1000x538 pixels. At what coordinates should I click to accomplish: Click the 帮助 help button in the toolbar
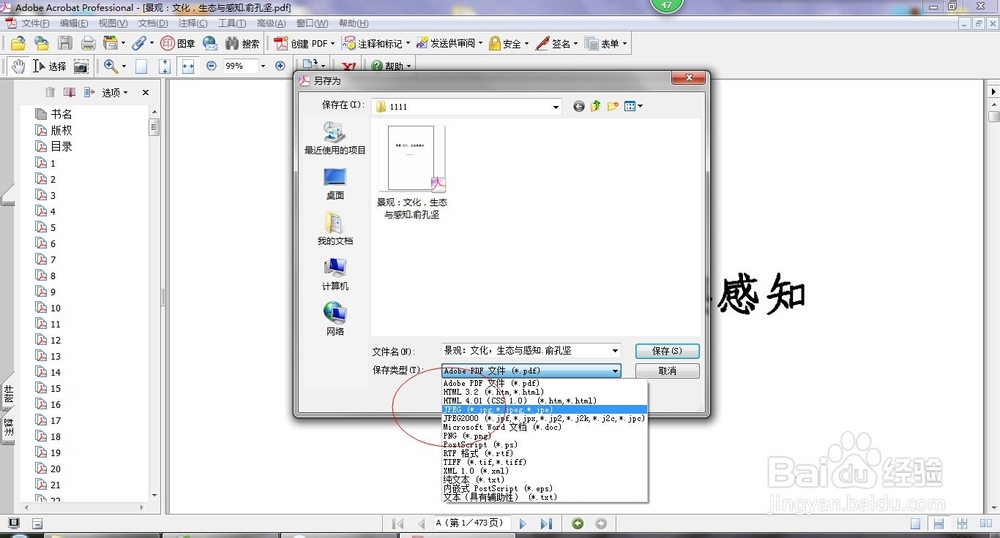[x=391, y=66]
